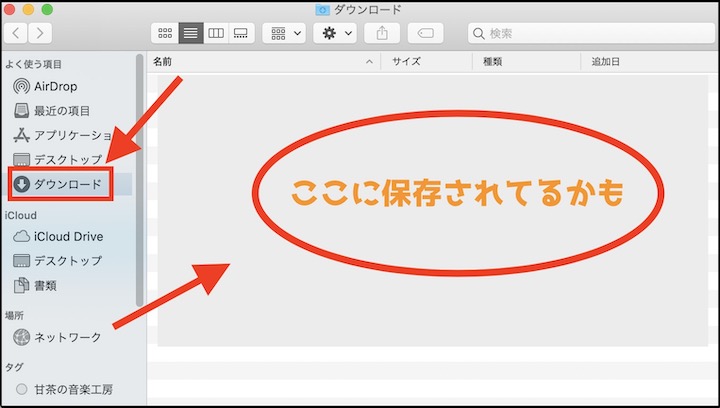Click the network globe icon

[x=22, y=337]
